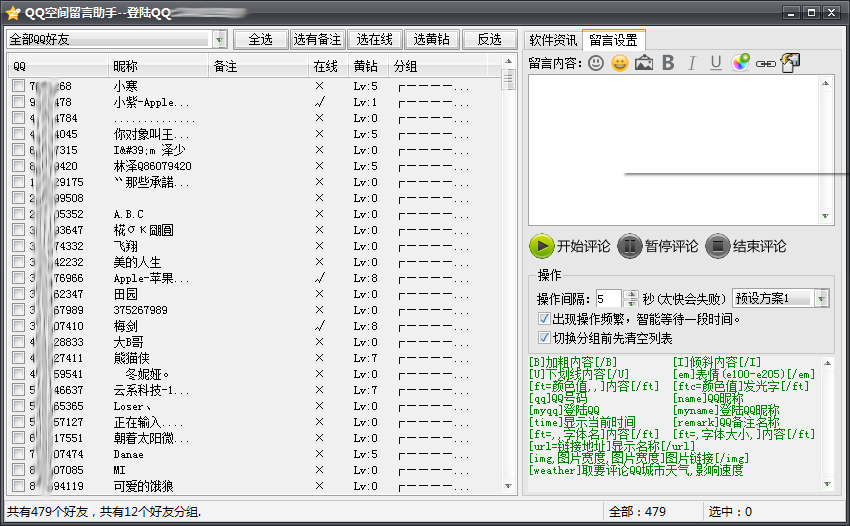Sort by the 在线 column header
This screenshot has width=850, height=526.
[x=329, y=66]
